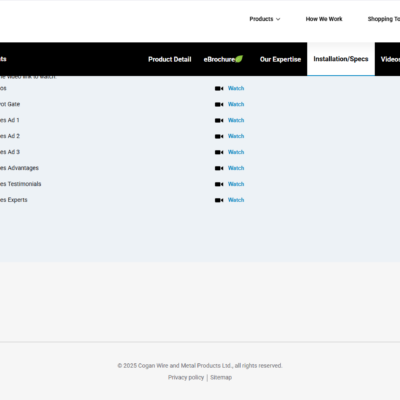Open the How We Work menu item
Screen dimensions: 400x400
[x=324, y=19]
